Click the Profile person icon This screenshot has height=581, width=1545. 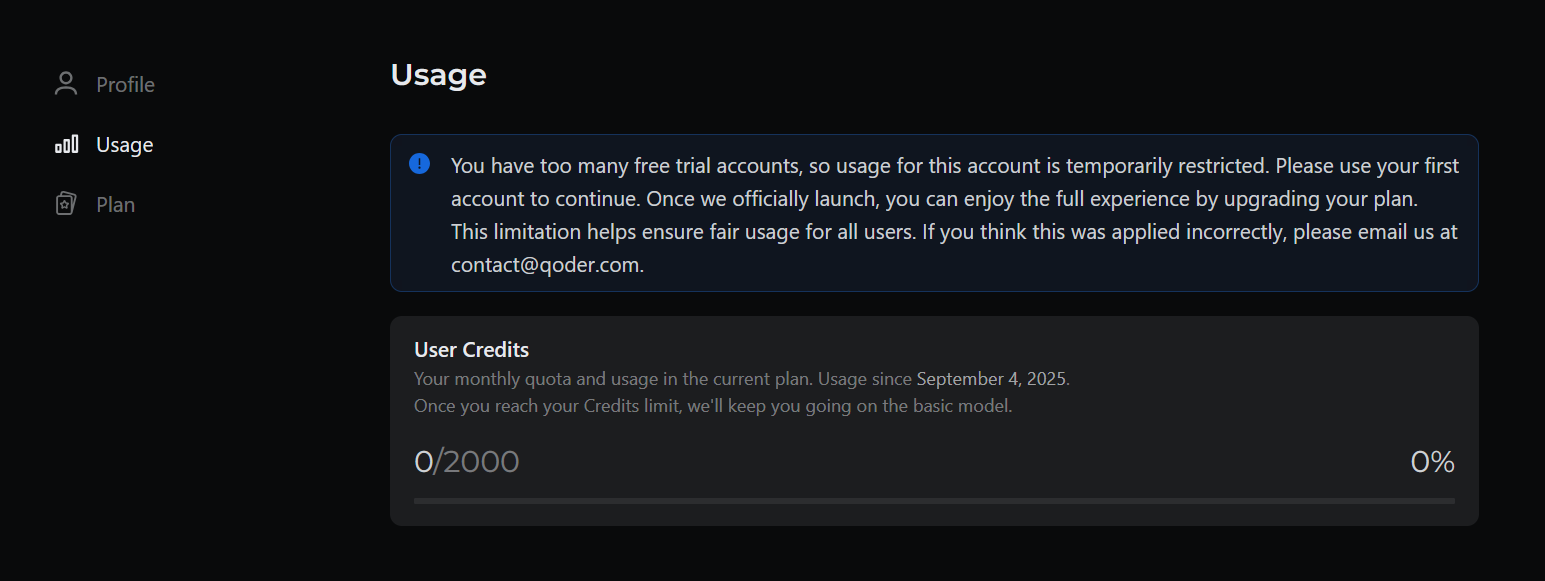(x=66, y=84)
